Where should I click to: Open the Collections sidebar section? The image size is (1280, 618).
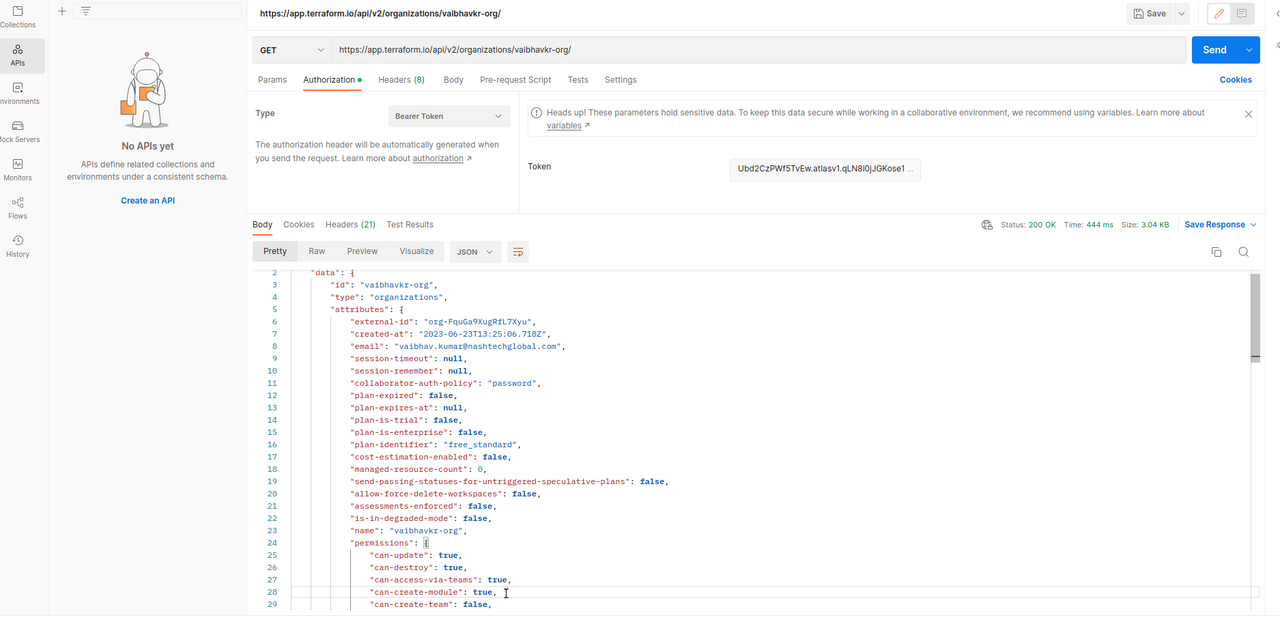point(18,17)
